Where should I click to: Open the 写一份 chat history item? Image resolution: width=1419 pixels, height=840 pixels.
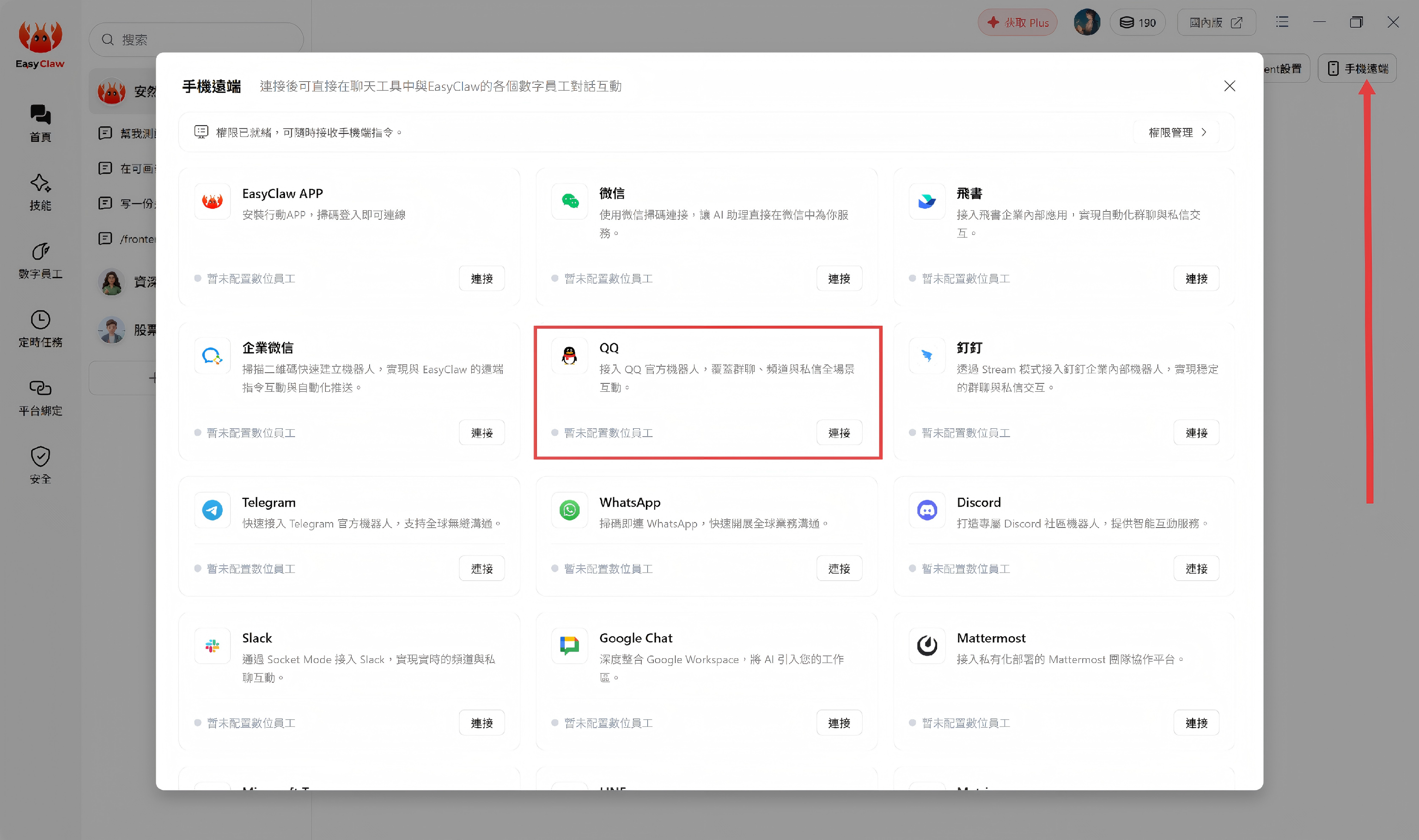point(128,204)
